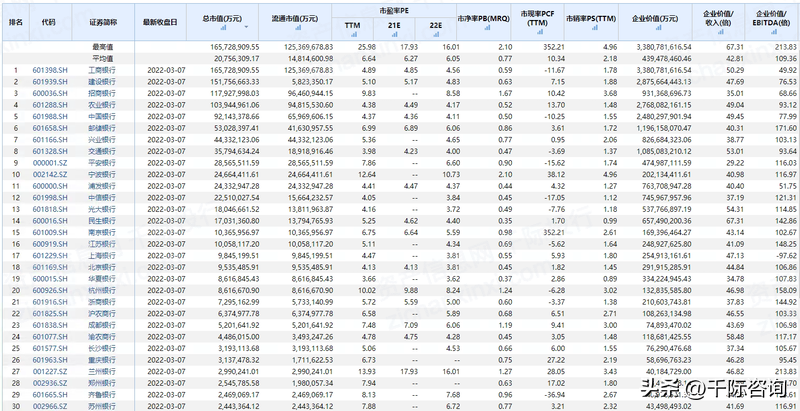This screenshot has width=800, height=411.
Task: Open chart icon under 市现率PCF(TTM) header
Action: tap(539, 31)
